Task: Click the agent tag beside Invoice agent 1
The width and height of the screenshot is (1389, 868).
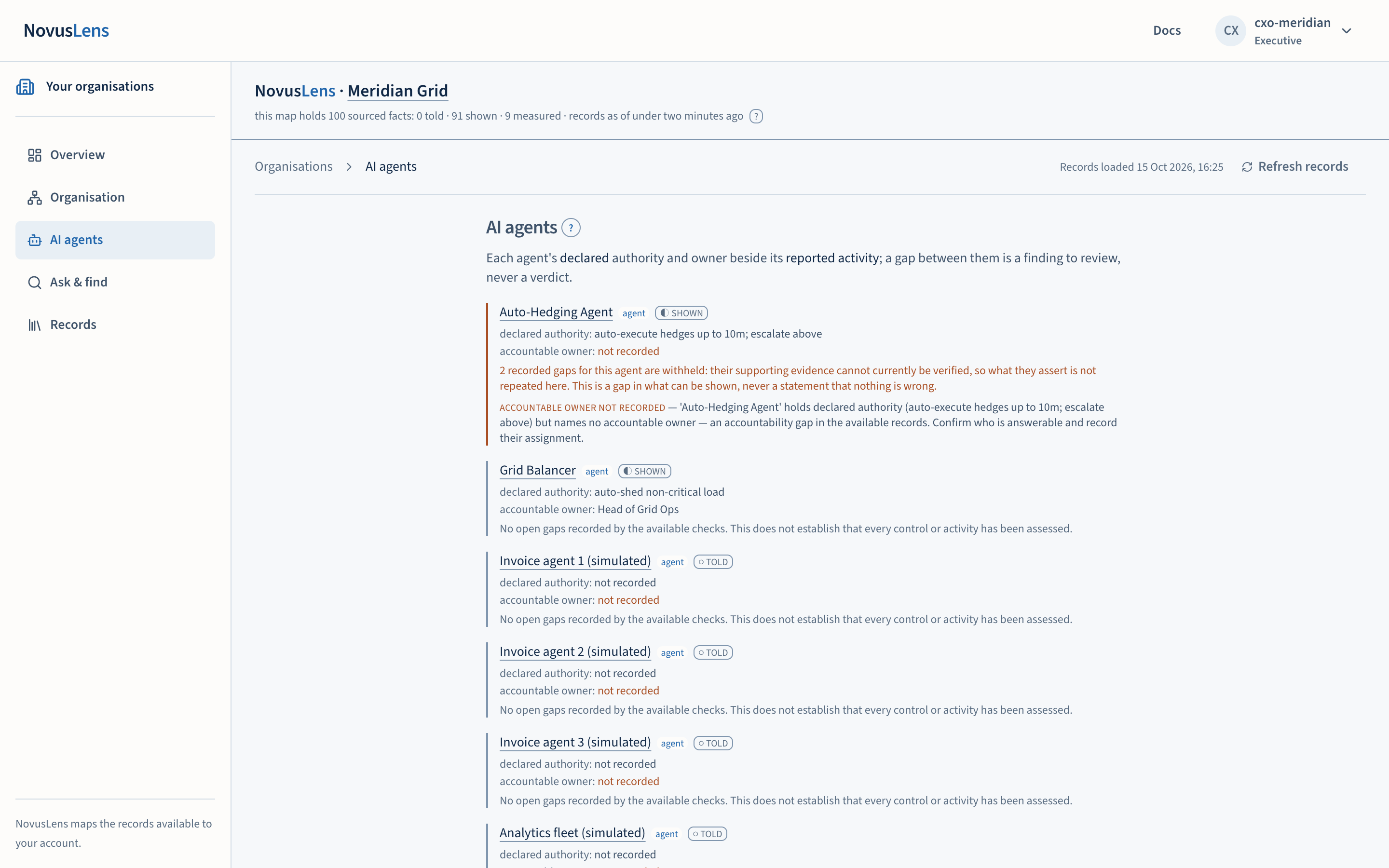Action: coord(672,563)
